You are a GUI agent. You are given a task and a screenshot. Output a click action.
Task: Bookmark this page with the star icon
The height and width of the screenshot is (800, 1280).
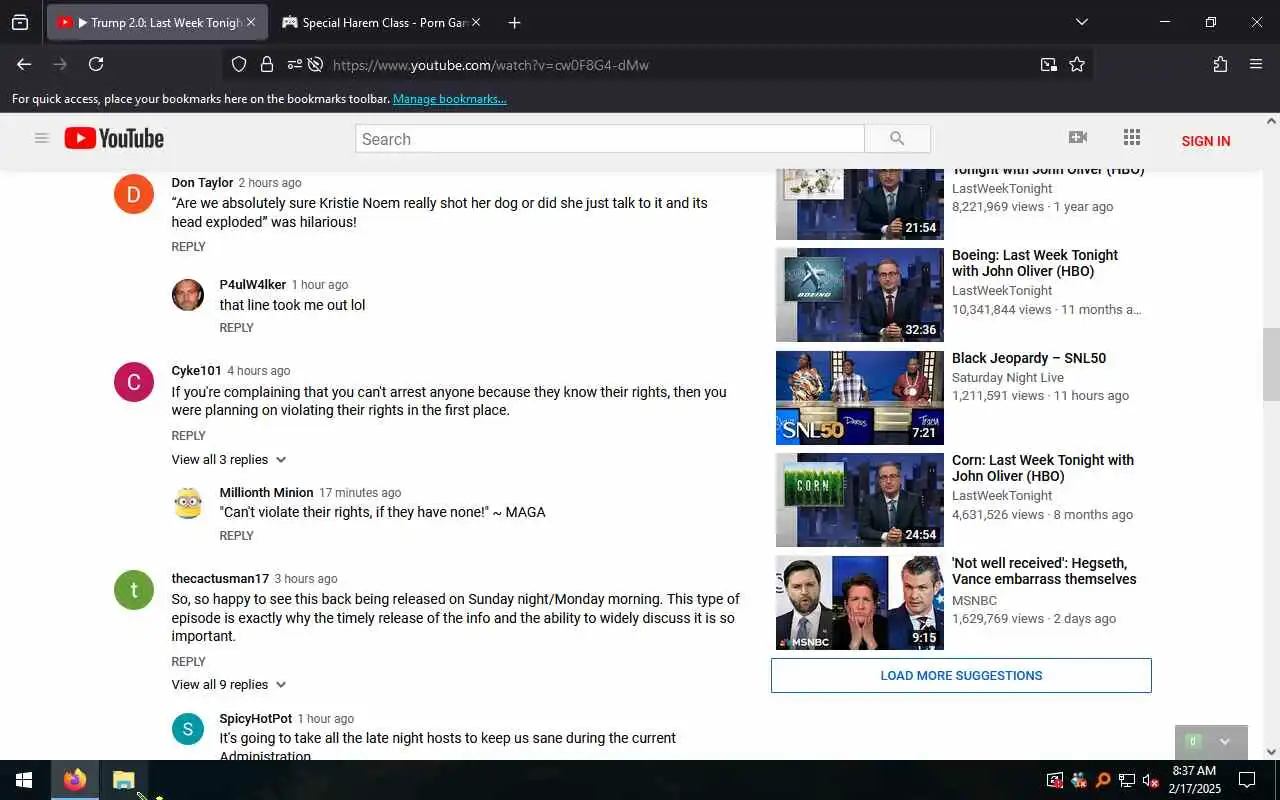(1077, 64)
